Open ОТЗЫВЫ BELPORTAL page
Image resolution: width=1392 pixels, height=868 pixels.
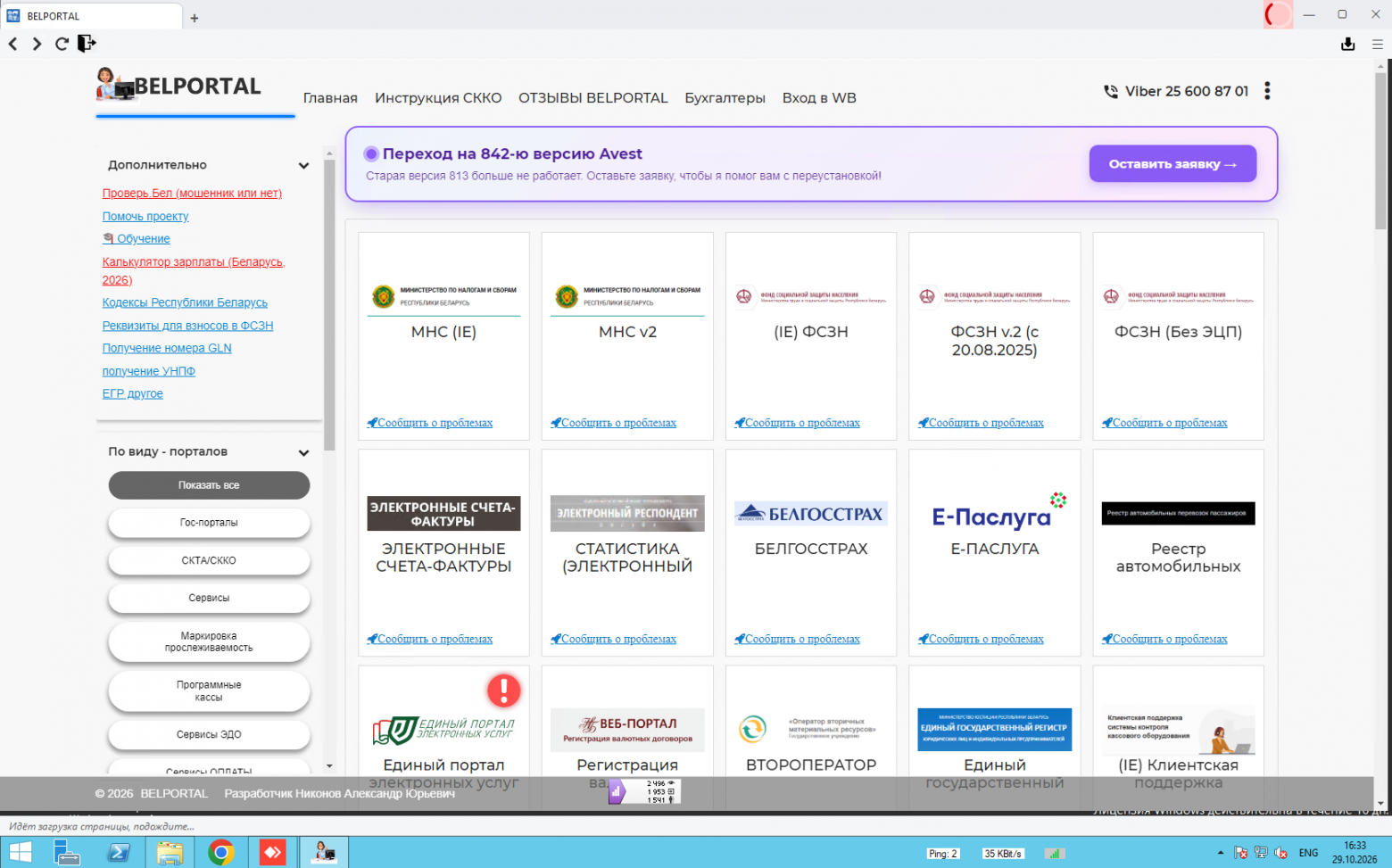(593, 98)
